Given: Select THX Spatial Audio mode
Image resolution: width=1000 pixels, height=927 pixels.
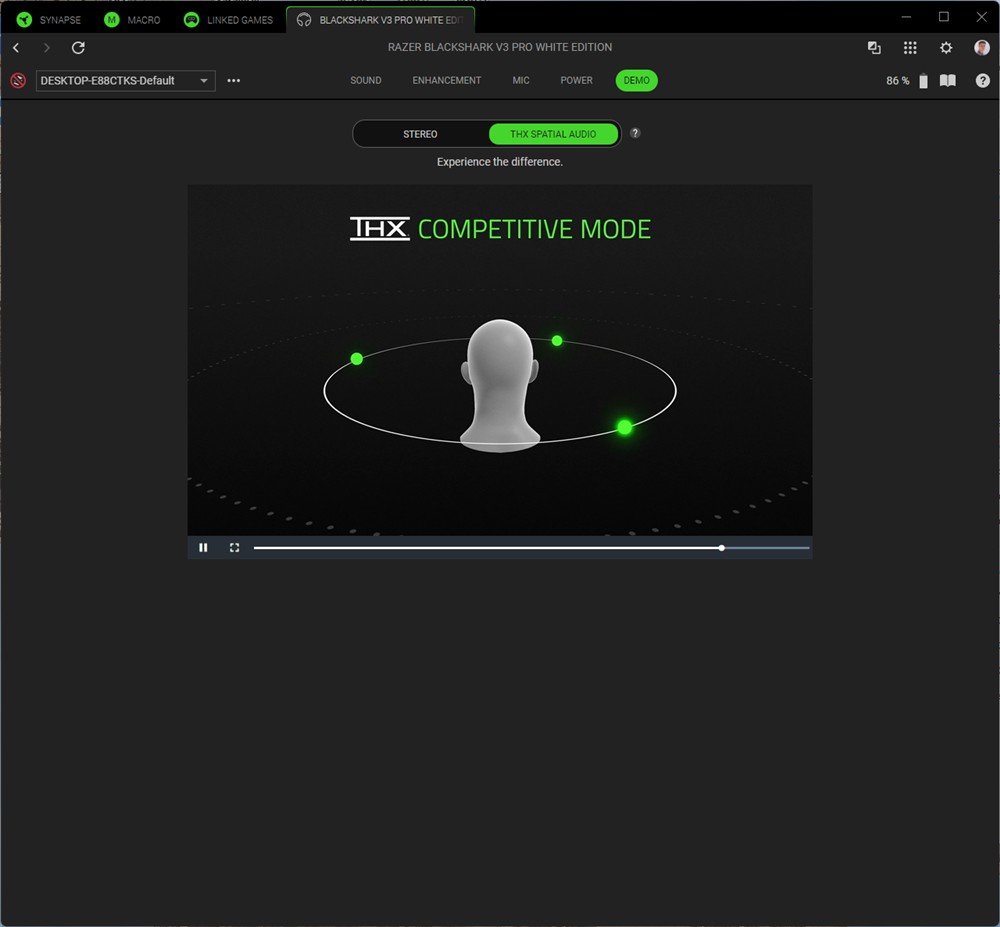Looking at the screenshot, I should (553, 134).
